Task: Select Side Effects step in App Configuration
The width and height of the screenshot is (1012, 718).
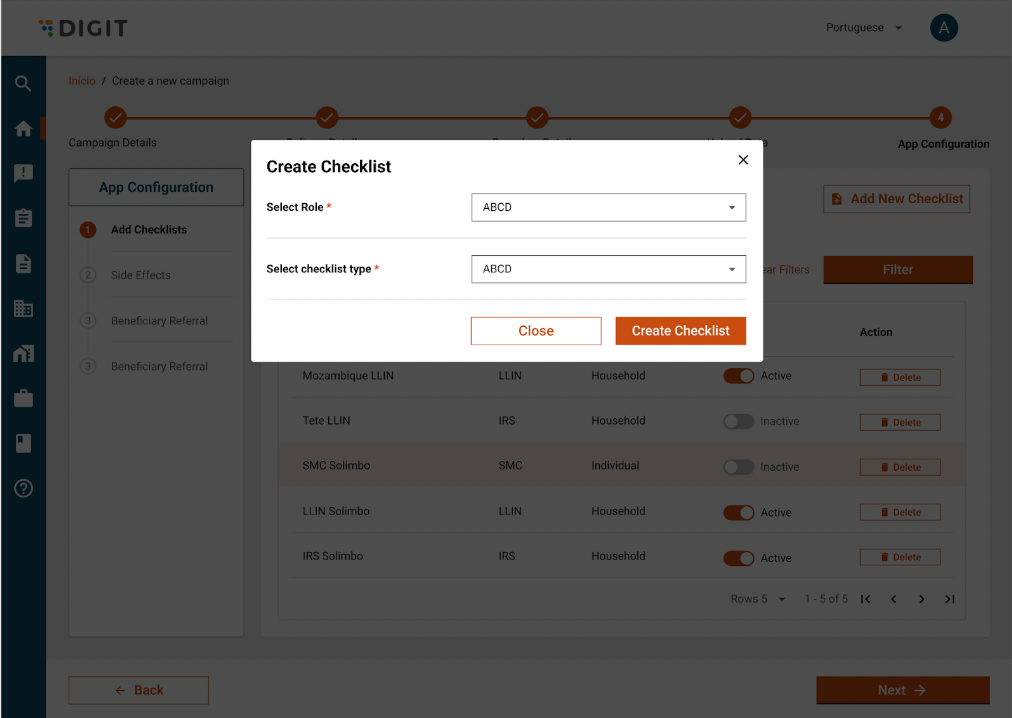Action: click(140, 275)
